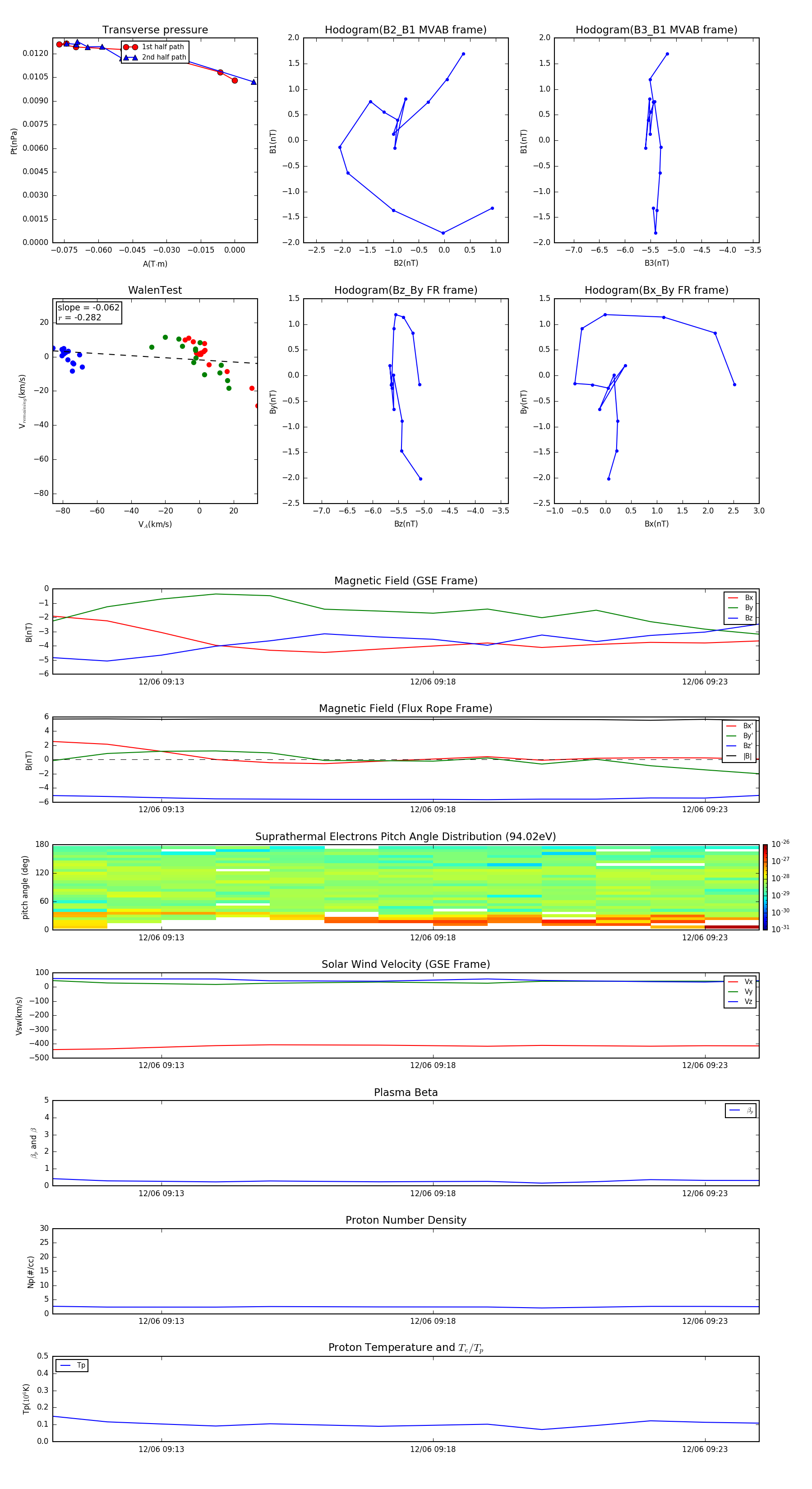Click the "Magnetic Field (Flux Rope Frame)" title
The width and height of the screenshot is (812, 1489).
[406, 709]
